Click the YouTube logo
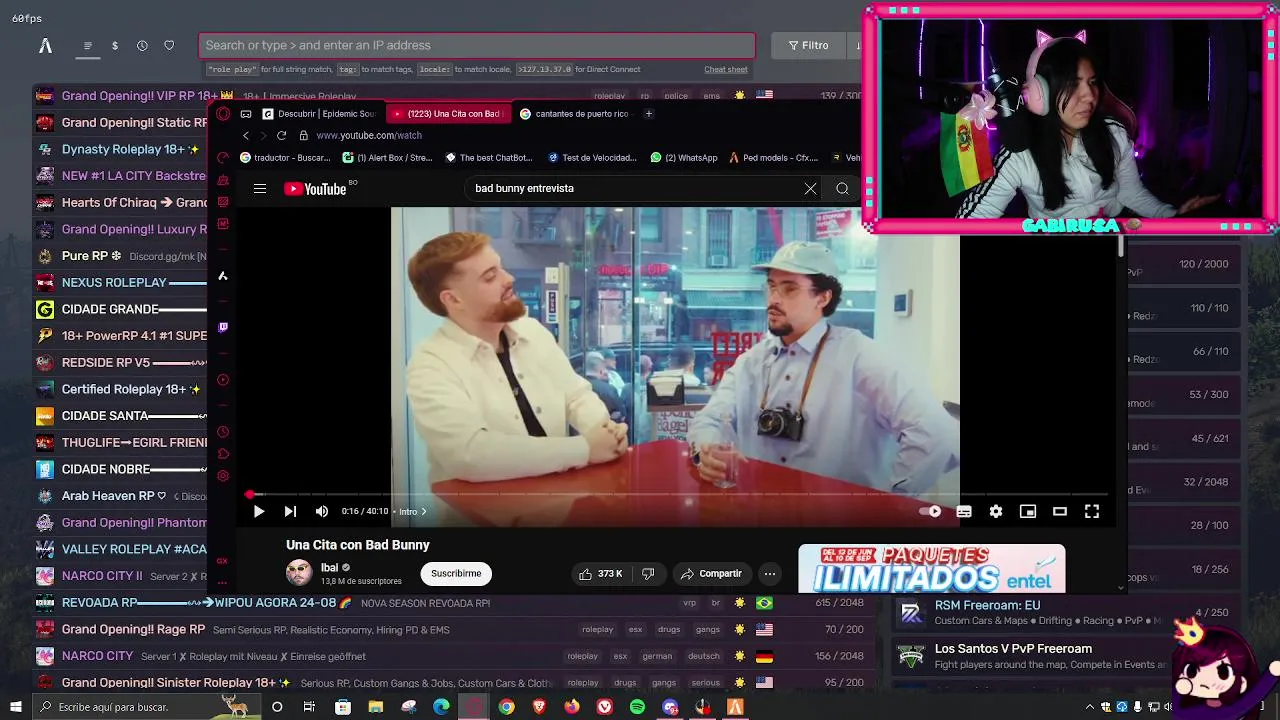The image size is (1280, 720). (314, 189)
